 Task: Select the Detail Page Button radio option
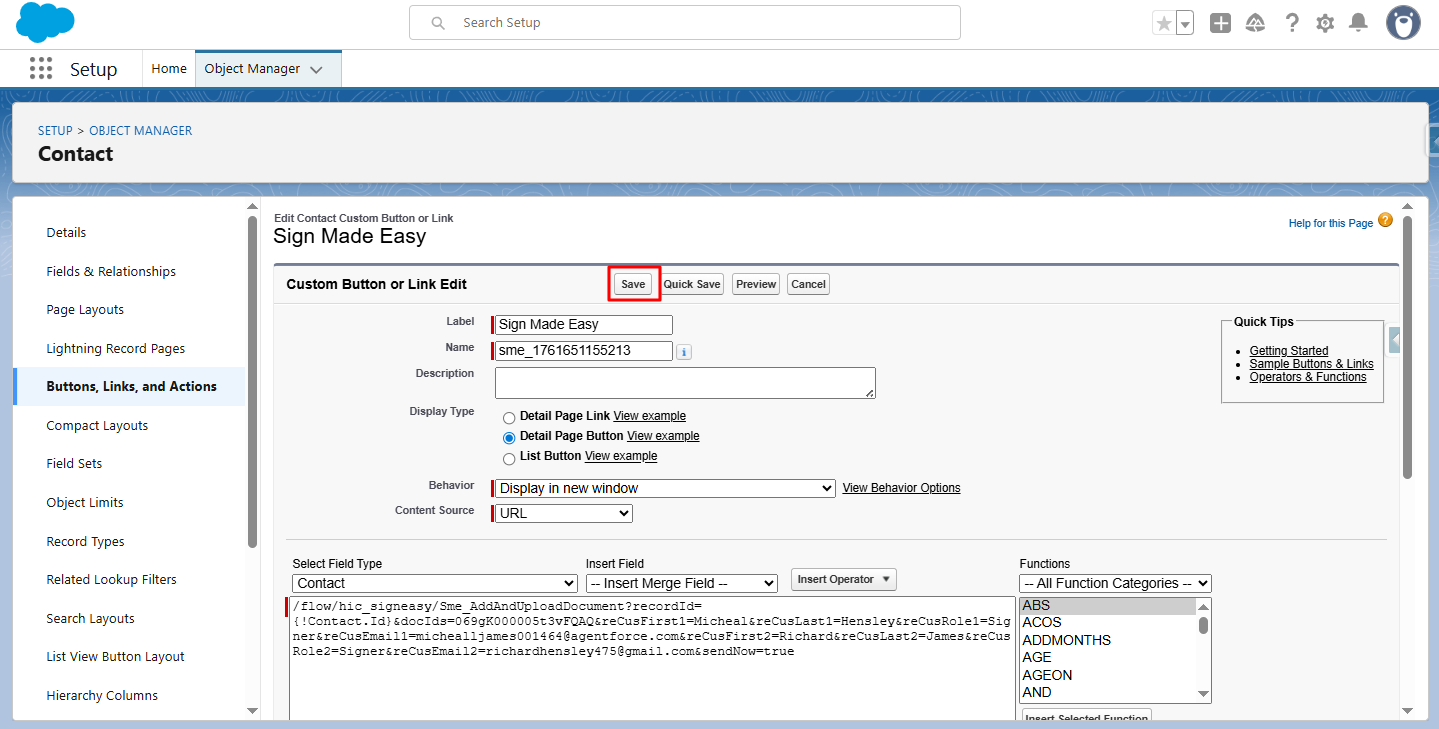coord(509,437)
